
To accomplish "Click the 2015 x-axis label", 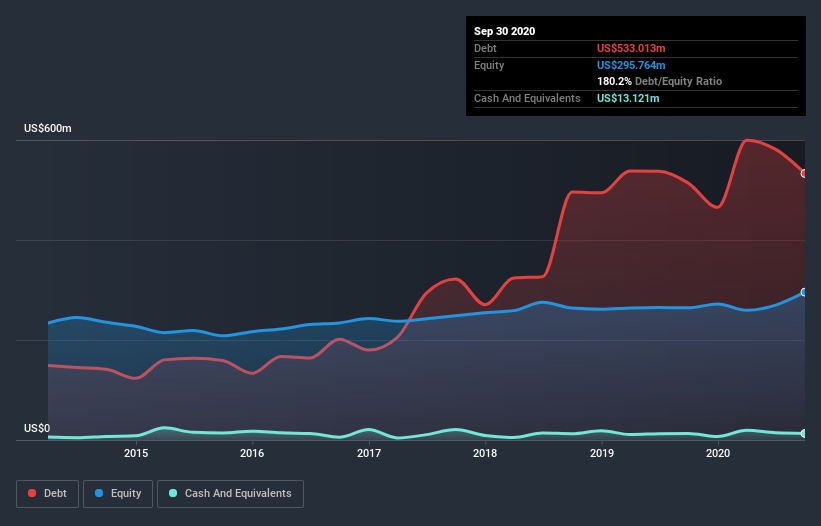I will [x=136, y=453].
